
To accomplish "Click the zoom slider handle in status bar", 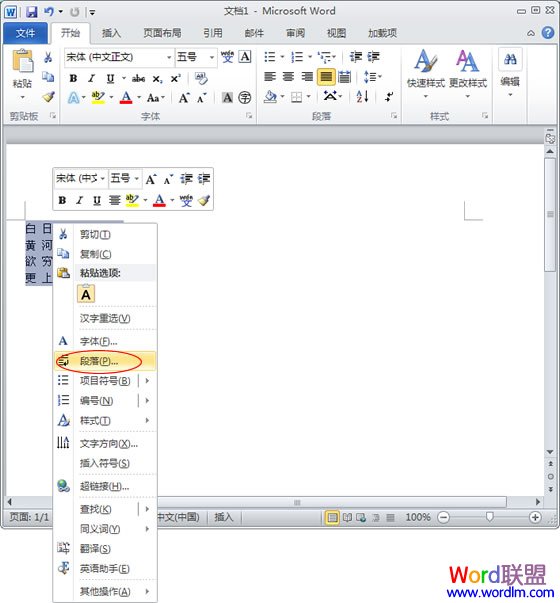I will (489, 517).
